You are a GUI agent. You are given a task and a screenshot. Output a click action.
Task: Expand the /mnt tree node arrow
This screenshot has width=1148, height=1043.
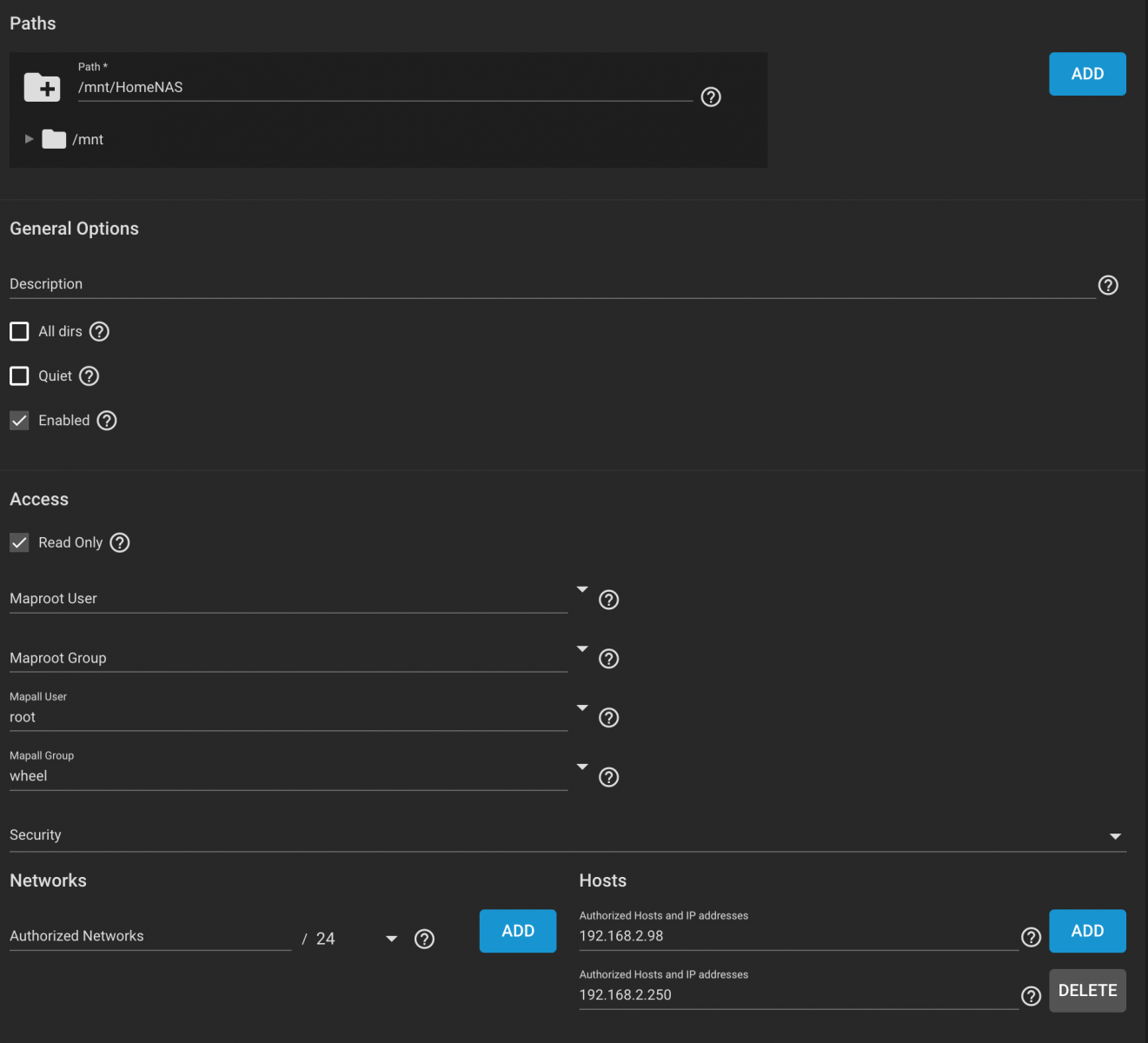[29, 139]
